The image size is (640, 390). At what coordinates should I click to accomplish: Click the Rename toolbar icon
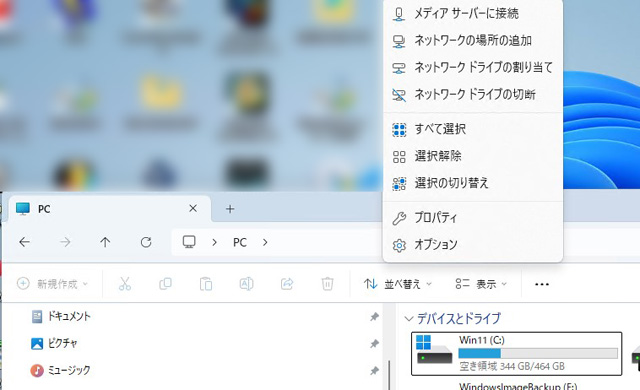point(246,284)
